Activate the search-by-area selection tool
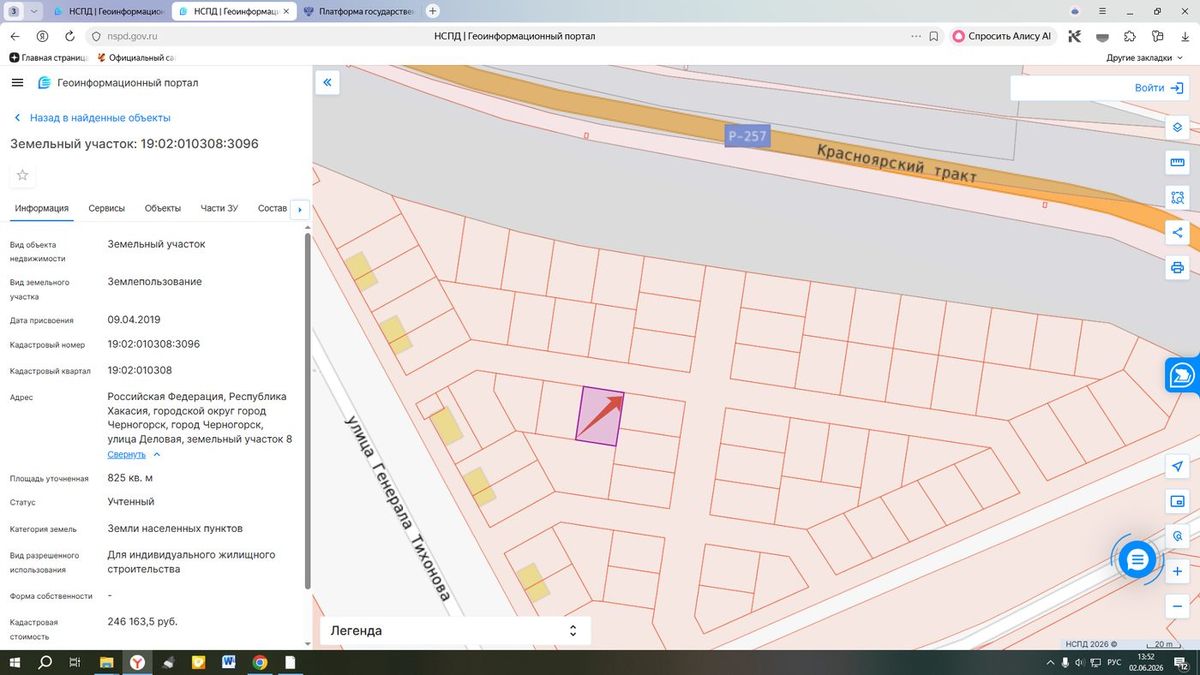The width and height of the screenshot is (1200, 675). 1177,198
